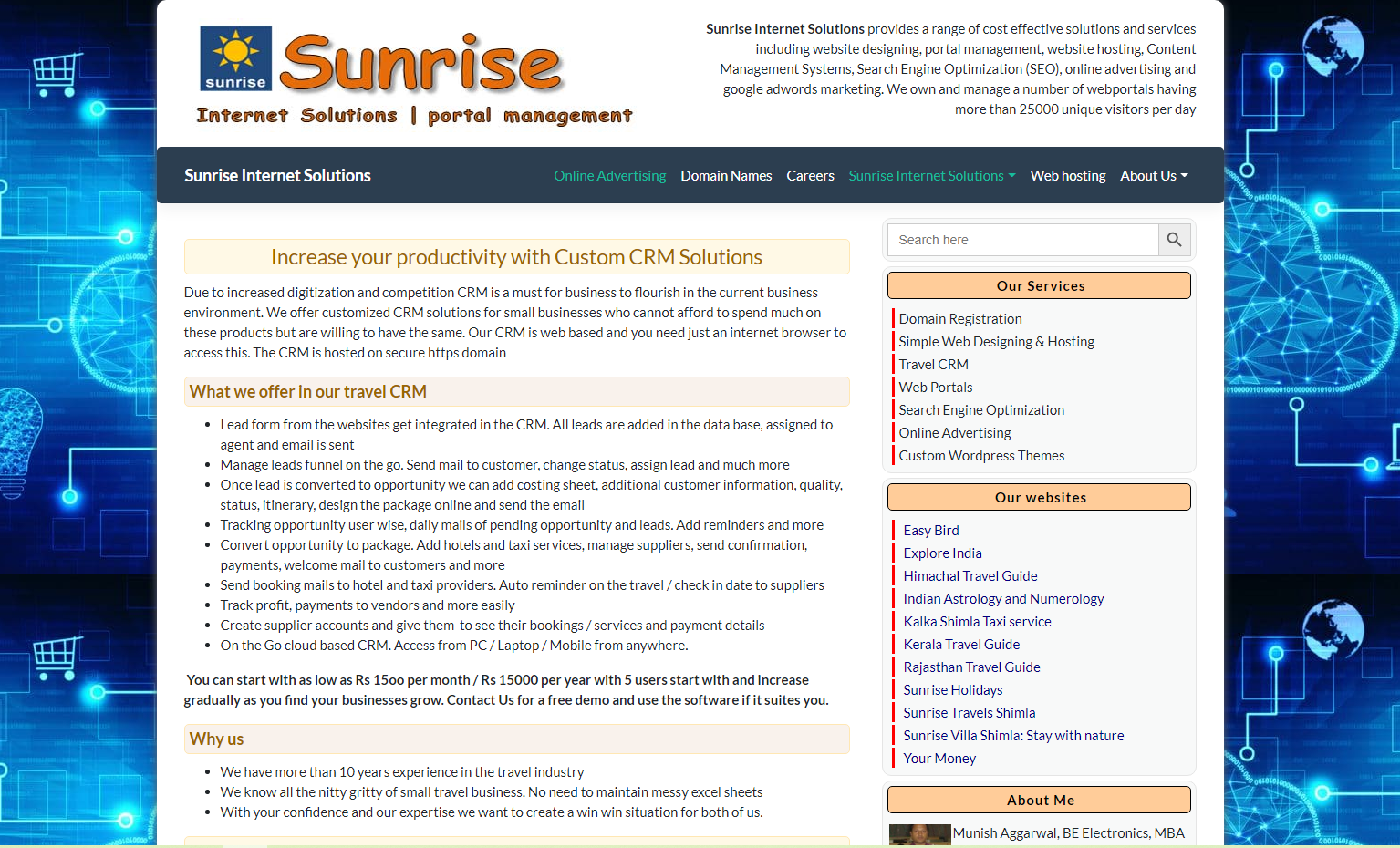Visit the Rajasthan Travel Guide link
Screen dimensions: 1400x848
pyautogui.click(x=971, y=667)
